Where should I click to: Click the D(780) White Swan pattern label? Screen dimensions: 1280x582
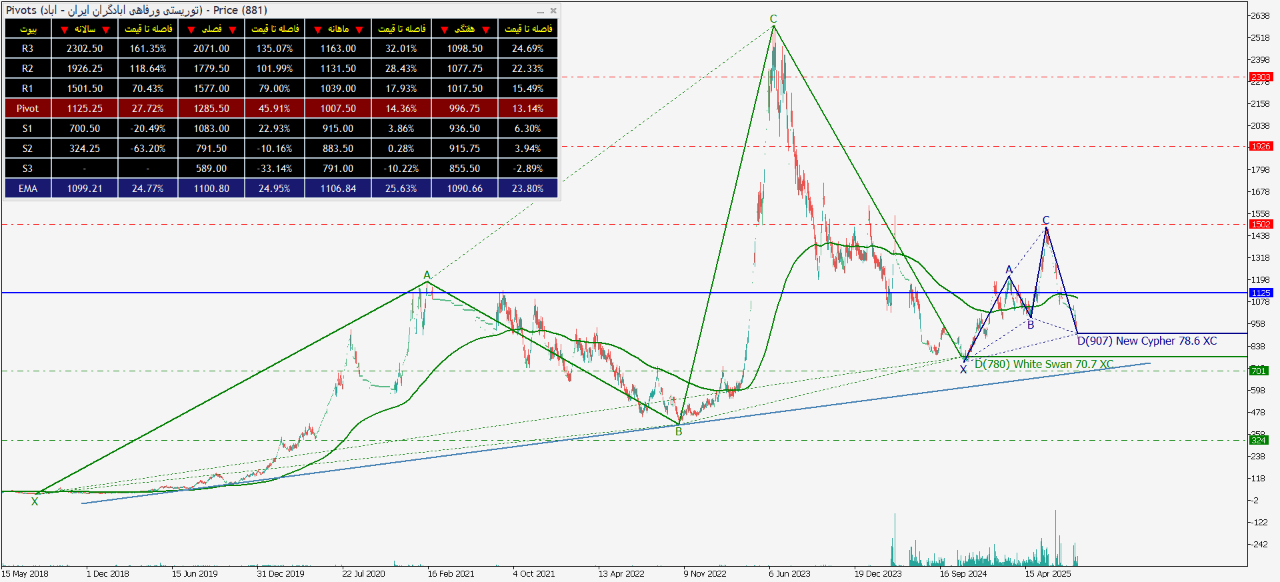(x=1043, y=364)
